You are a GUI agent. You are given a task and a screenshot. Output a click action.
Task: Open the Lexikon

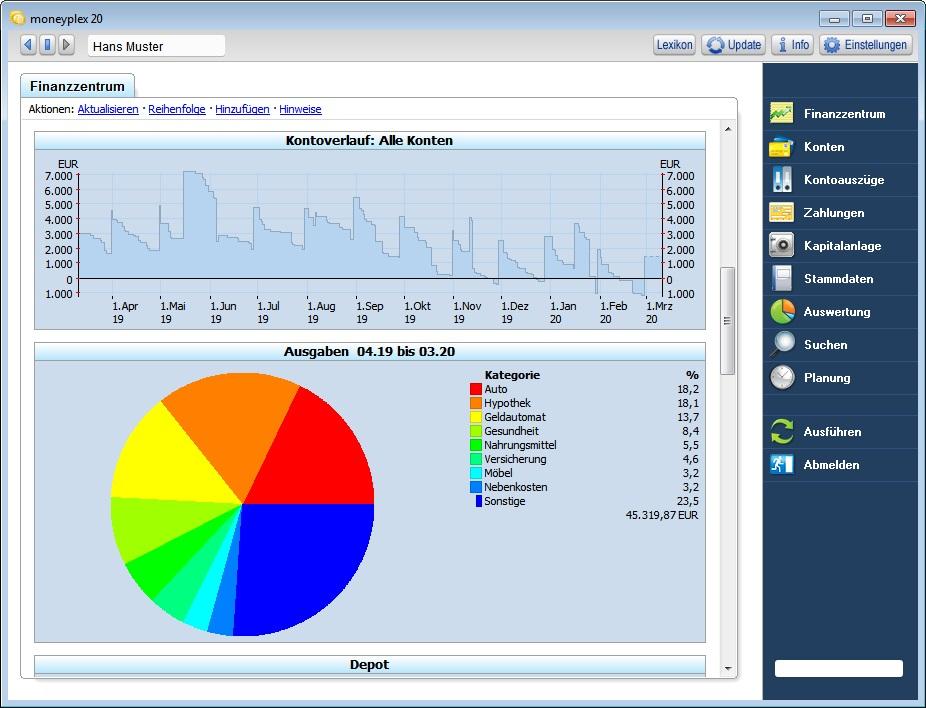tap(674, 44)
